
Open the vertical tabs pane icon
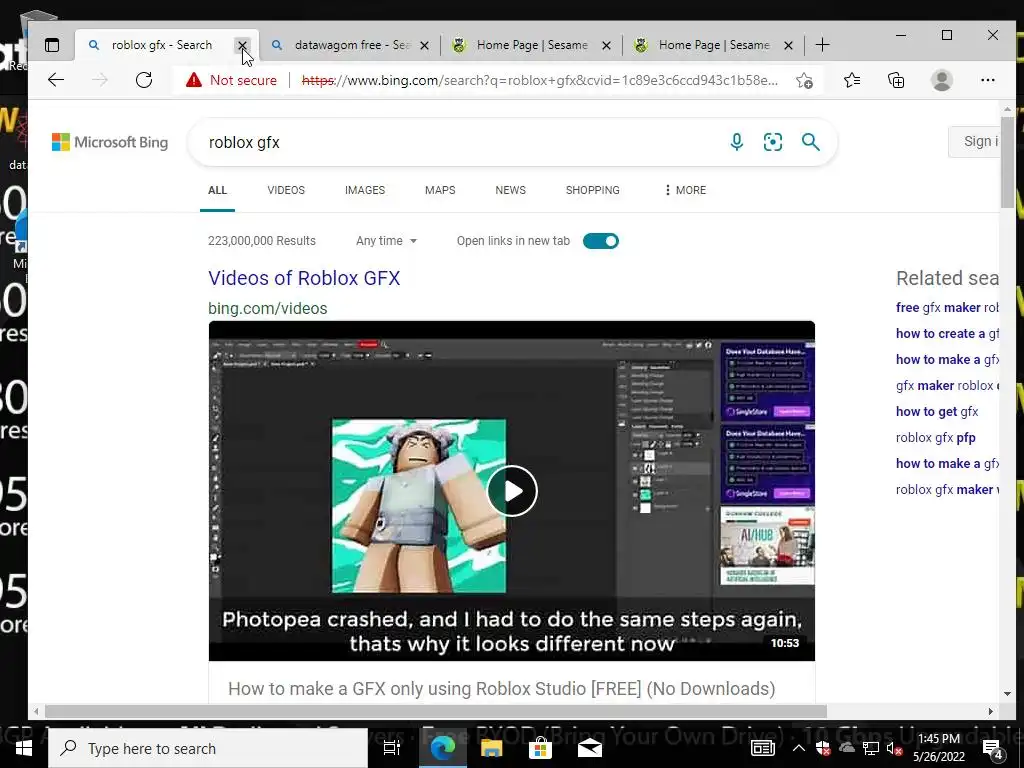(52, 45)
